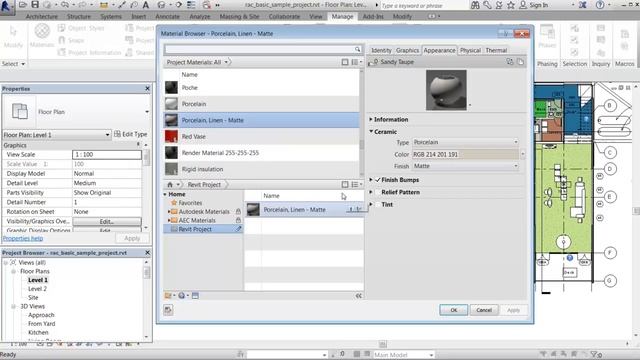Viewport: 640px width, 360px height.
Task: Open library list view options icon
Action: point(356,184)
